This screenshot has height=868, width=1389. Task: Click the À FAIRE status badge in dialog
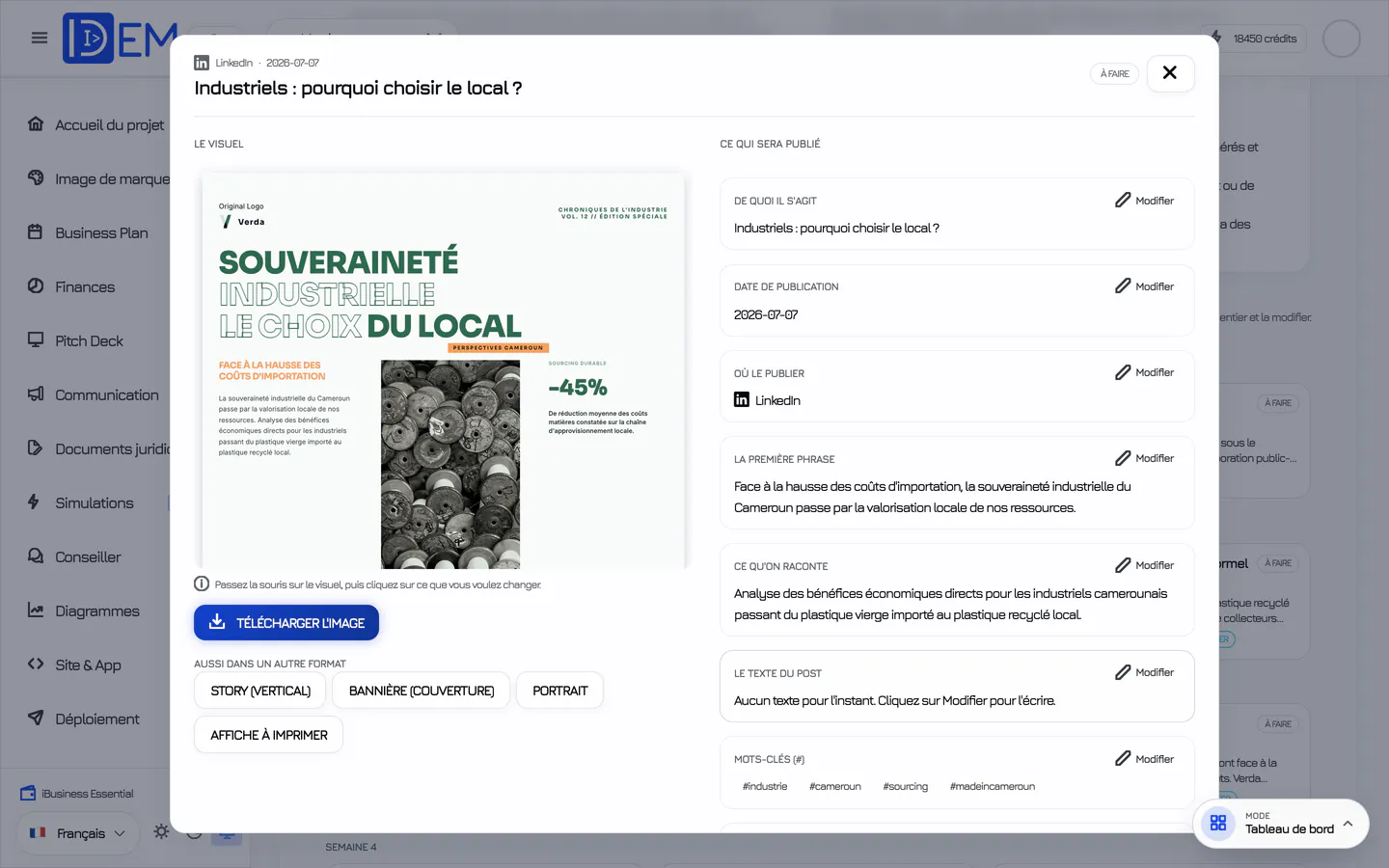[x=1115, y=74]
